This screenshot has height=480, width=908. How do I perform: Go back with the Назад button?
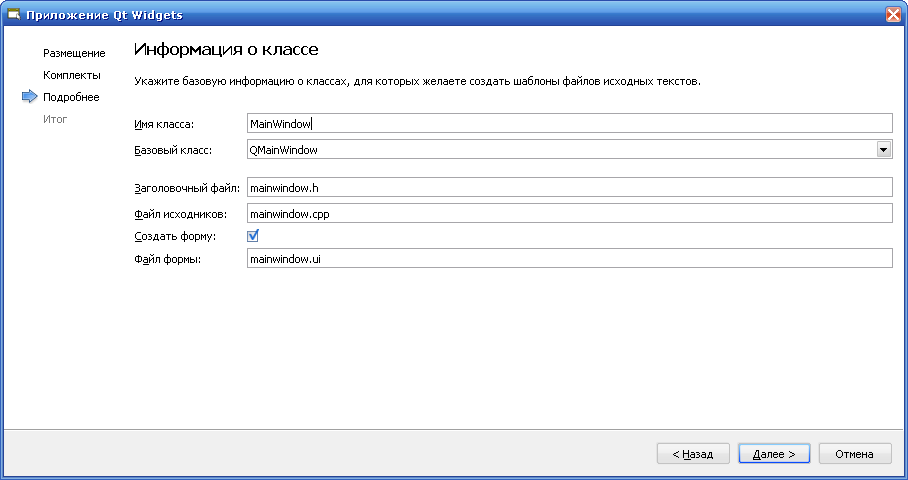point(693,454)
